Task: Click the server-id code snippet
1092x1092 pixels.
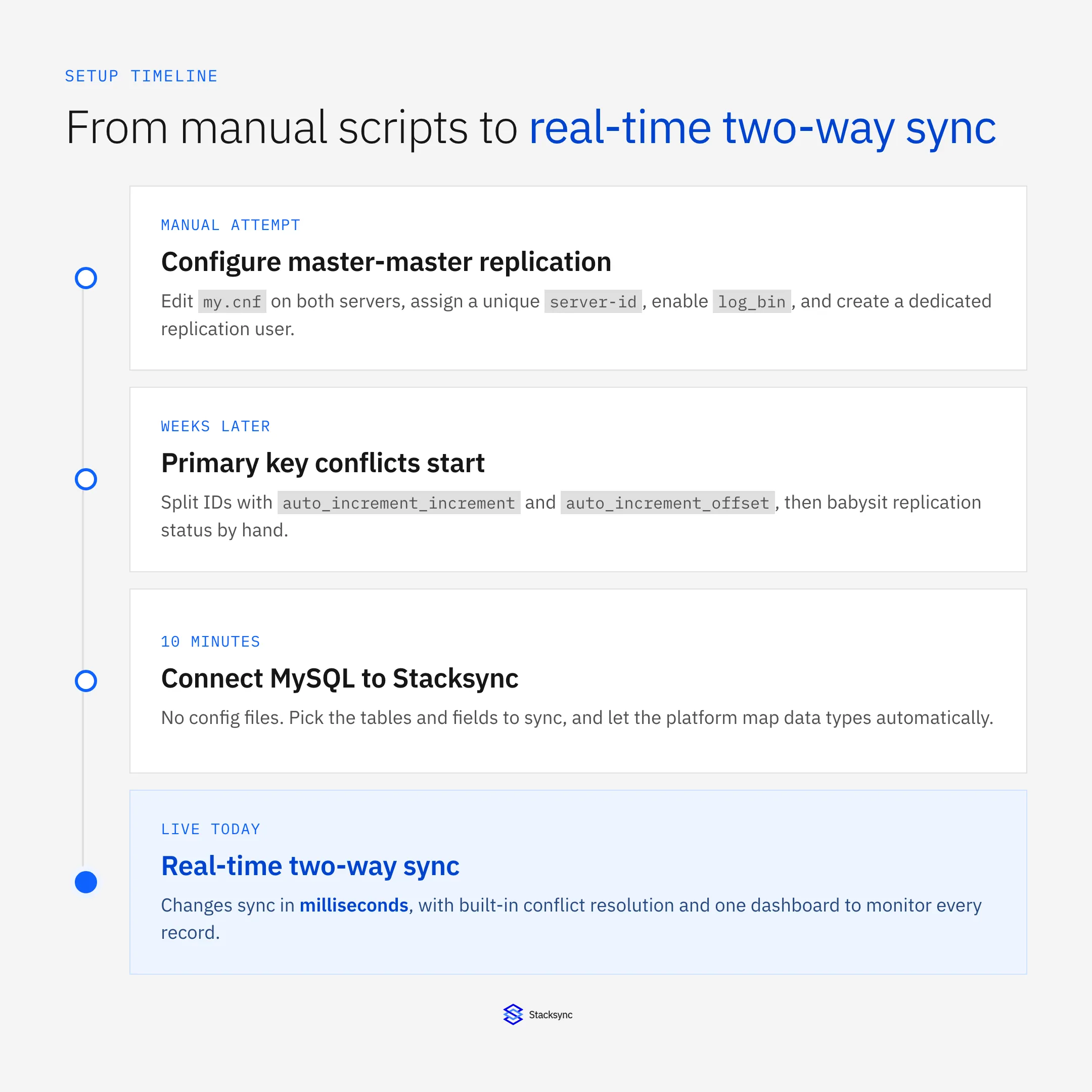Action: [x=593, y=302]
